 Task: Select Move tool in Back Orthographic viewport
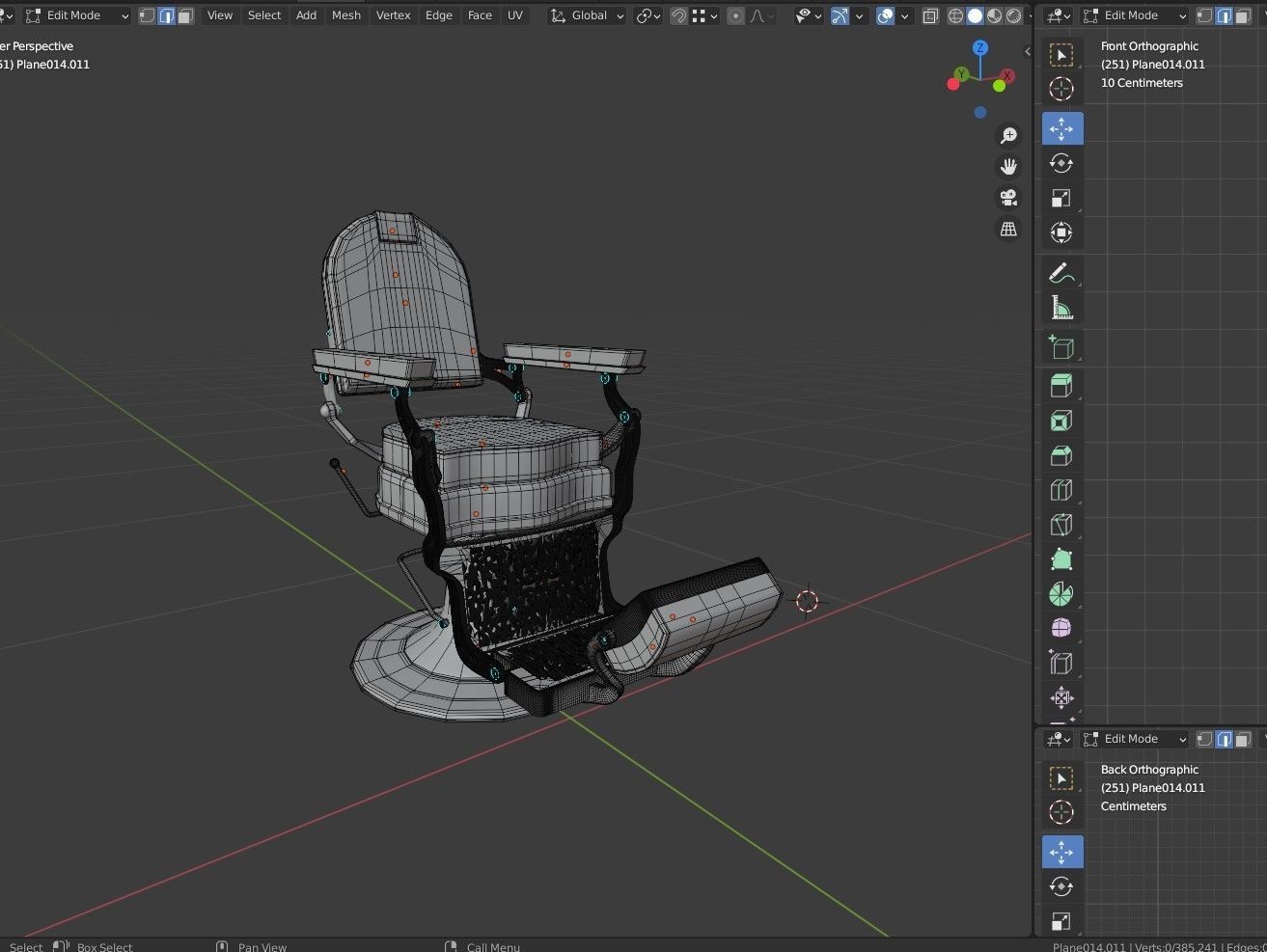[x=1061, y=852]
